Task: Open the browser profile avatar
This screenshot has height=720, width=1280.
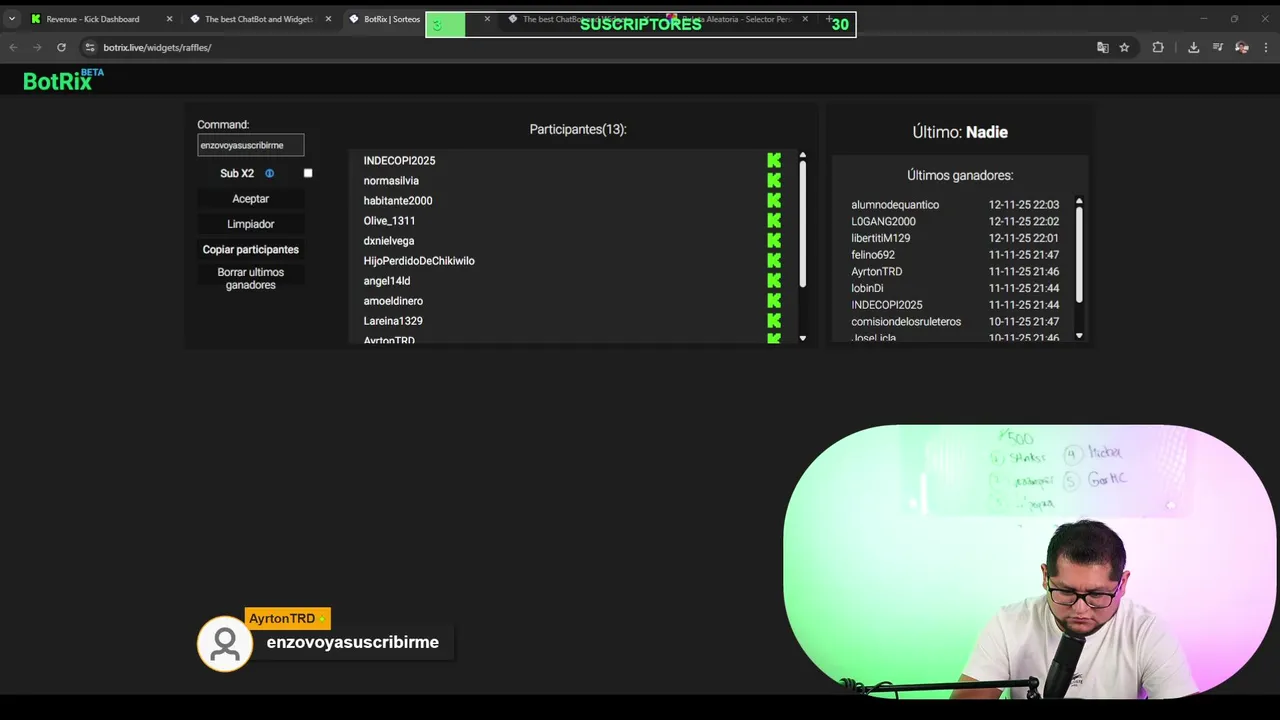Action: [x=1242, y=47]
